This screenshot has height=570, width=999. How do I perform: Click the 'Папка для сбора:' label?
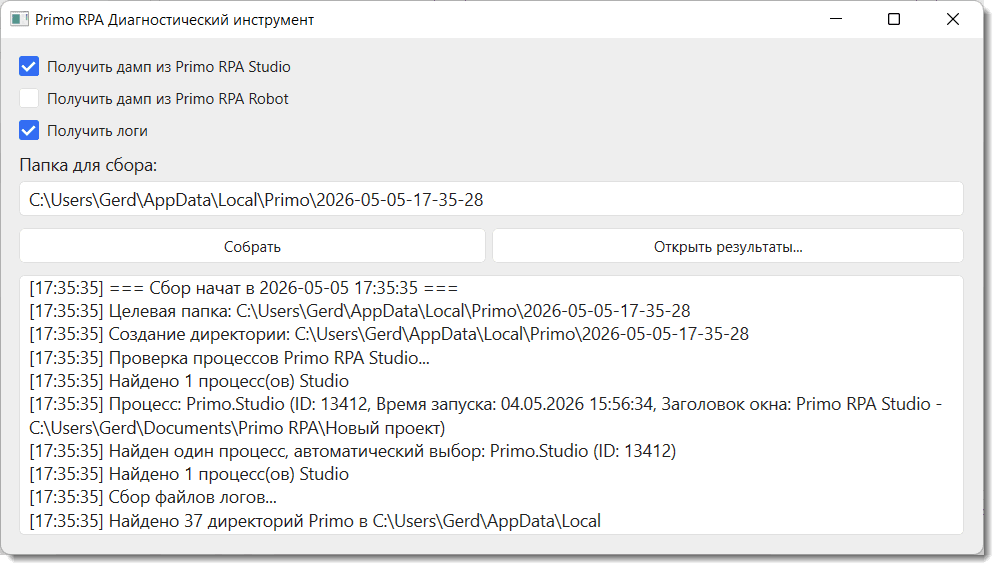pyautogui.click(x=89, y=165)
